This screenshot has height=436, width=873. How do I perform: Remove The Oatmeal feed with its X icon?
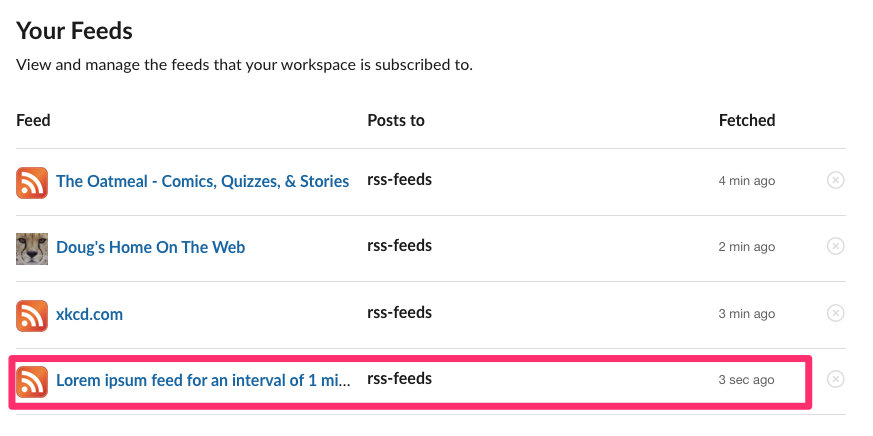pos(835,180)
